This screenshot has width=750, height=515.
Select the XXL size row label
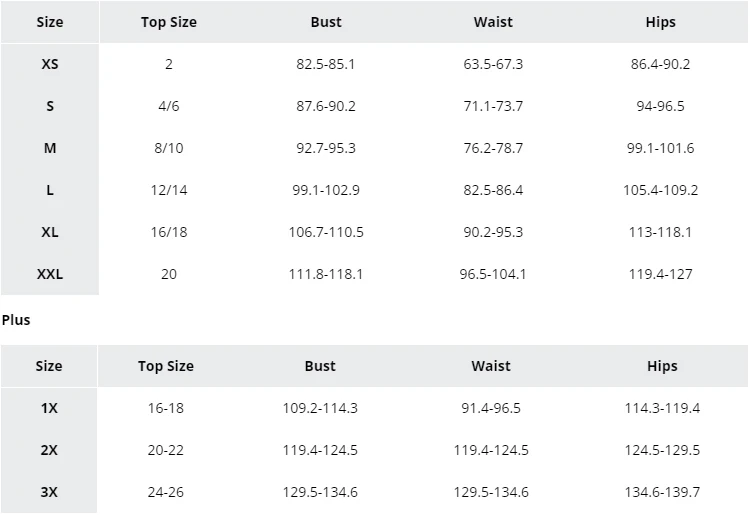(x=50, y=274)
